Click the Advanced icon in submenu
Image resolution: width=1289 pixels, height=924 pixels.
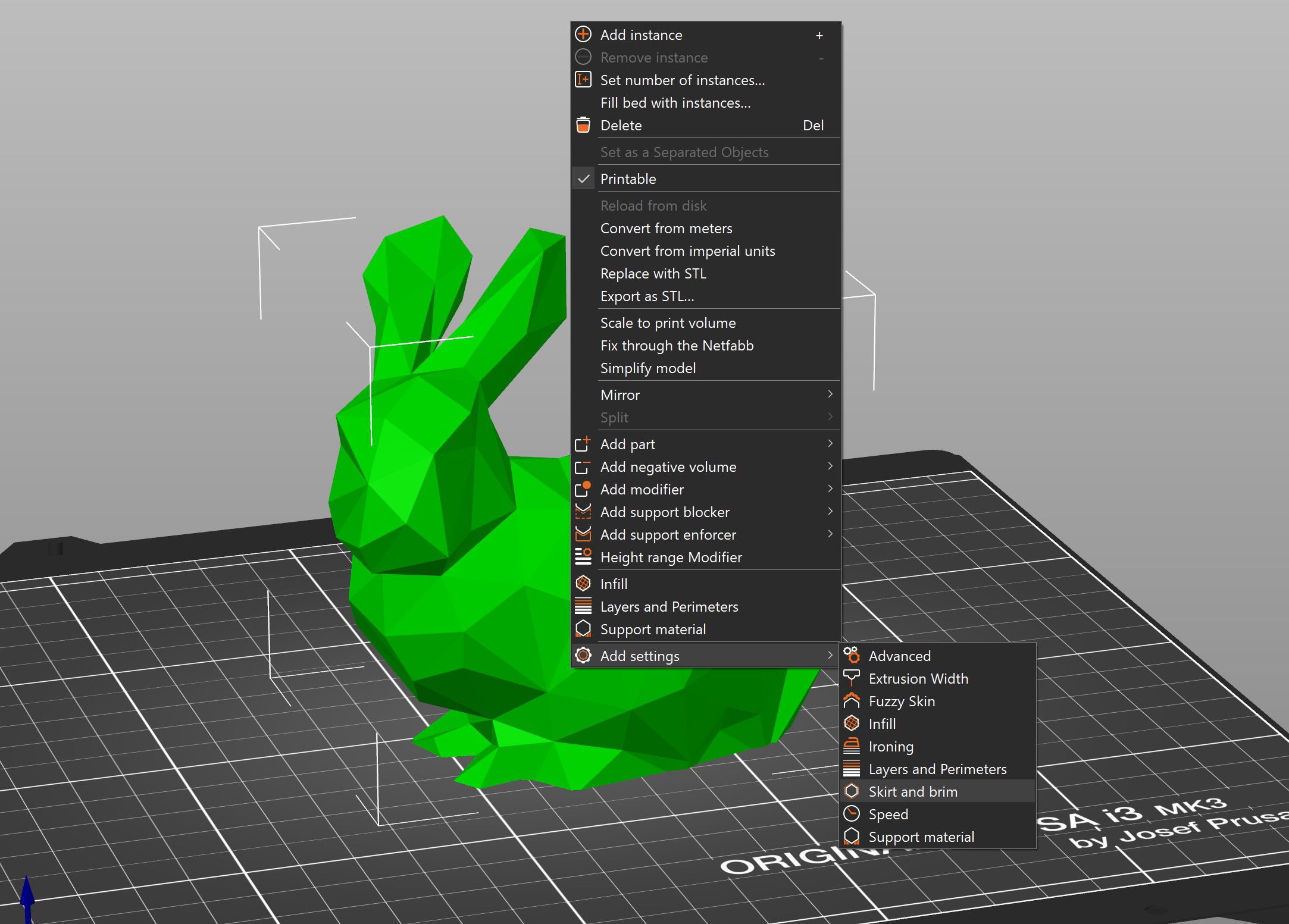pyautogui.click(x=852, y=656)
